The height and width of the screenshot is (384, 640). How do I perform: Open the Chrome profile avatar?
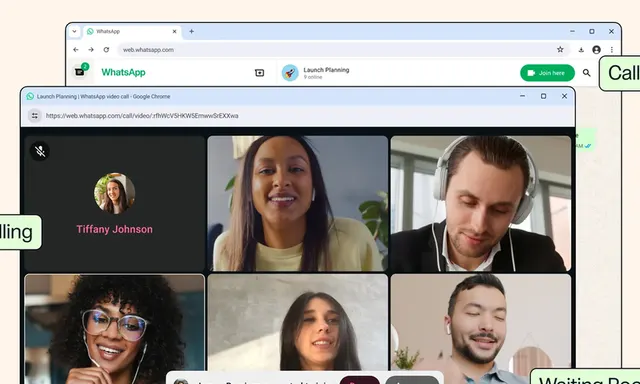596,50
